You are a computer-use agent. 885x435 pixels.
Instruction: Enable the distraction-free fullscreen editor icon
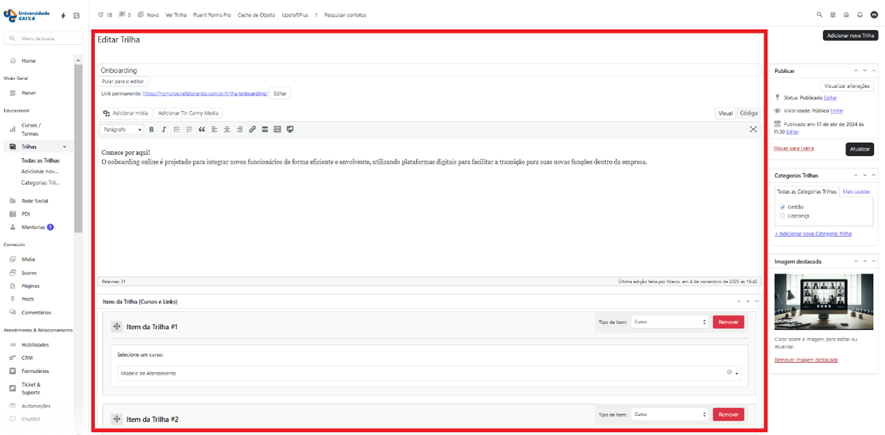(x=753, y=129)
